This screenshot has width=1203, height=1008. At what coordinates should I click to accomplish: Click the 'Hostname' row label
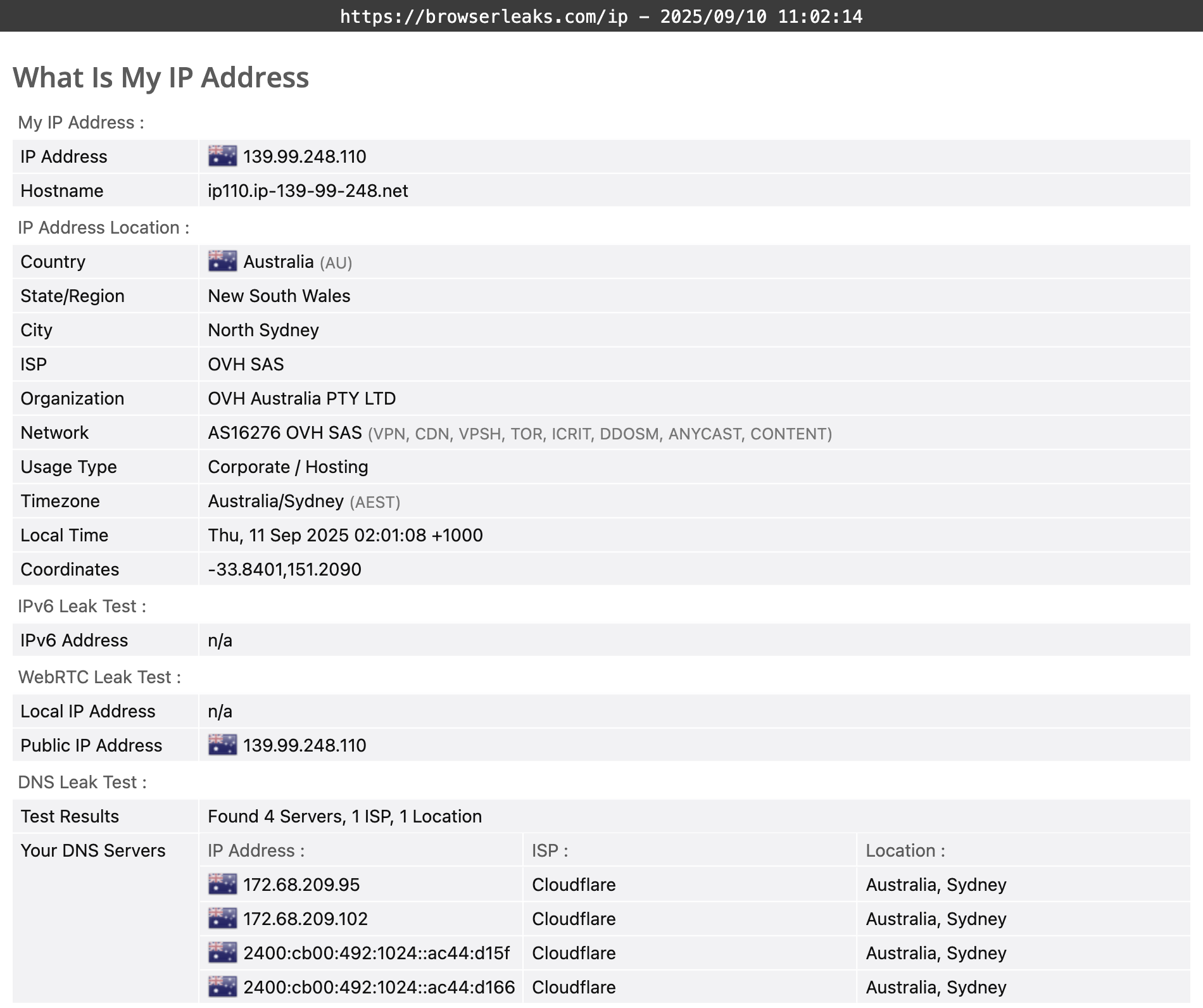62,191
